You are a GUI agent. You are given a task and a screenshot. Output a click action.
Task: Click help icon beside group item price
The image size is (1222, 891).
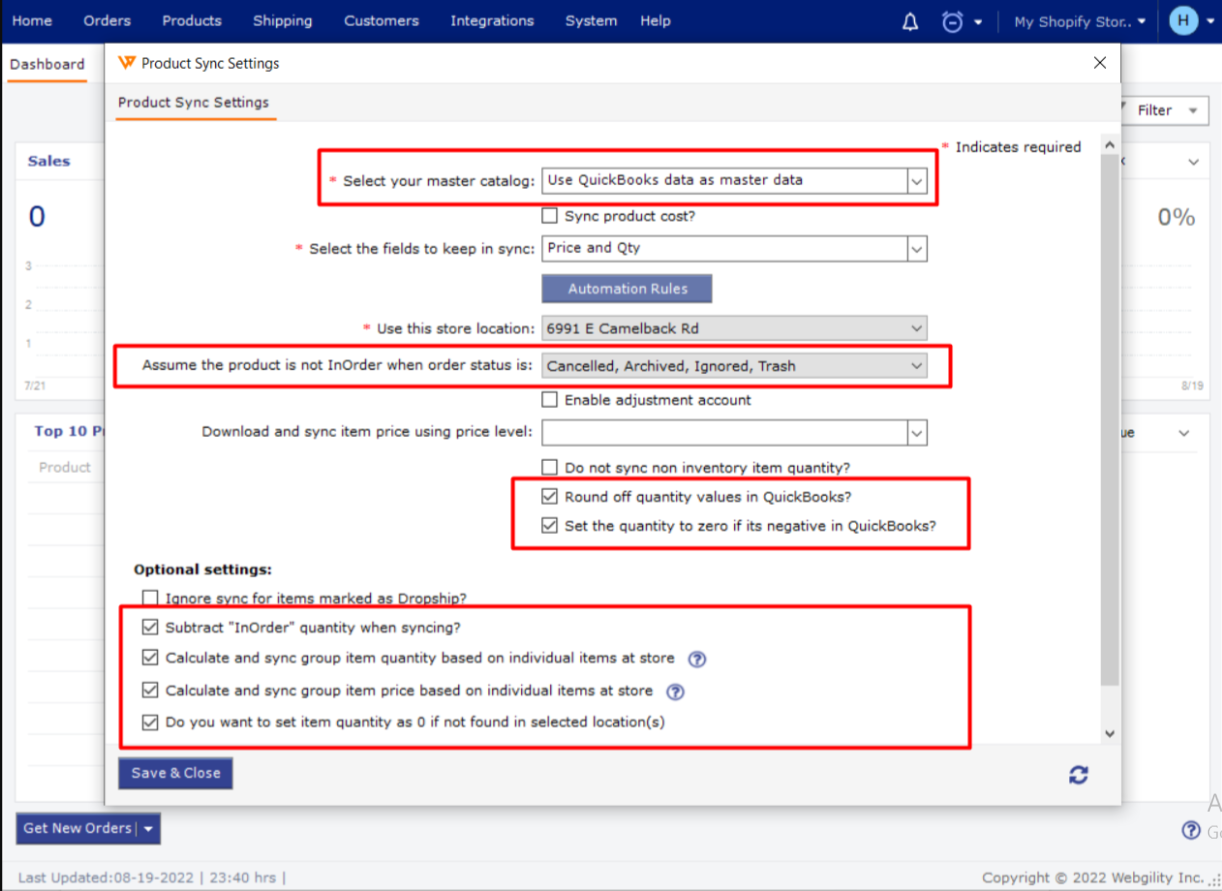675,691
